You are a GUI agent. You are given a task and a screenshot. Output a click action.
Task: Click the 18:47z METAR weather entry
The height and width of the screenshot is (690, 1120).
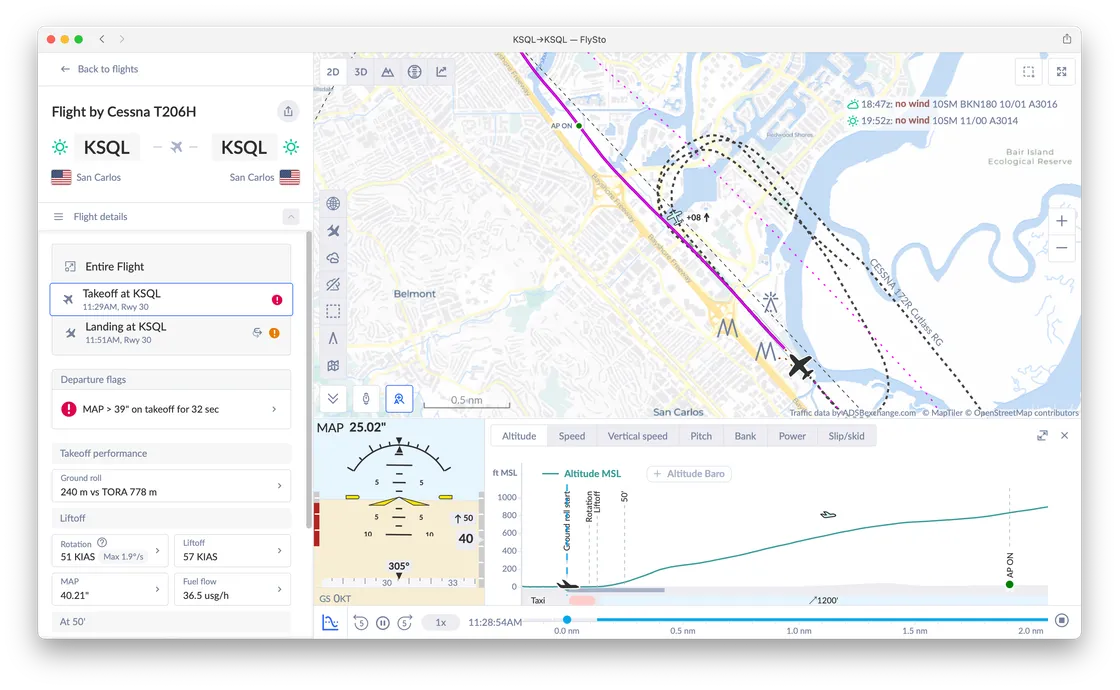(x=952, y=104)
